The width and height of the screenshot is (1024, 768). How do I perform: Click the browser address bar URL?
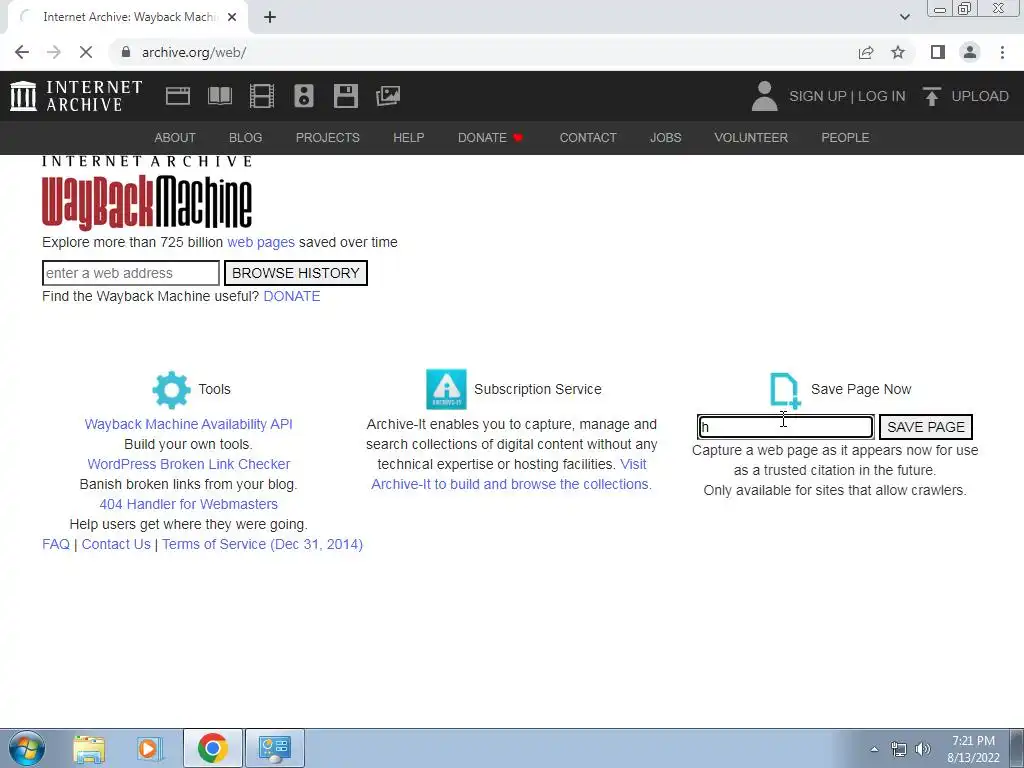tap(194, 52)
